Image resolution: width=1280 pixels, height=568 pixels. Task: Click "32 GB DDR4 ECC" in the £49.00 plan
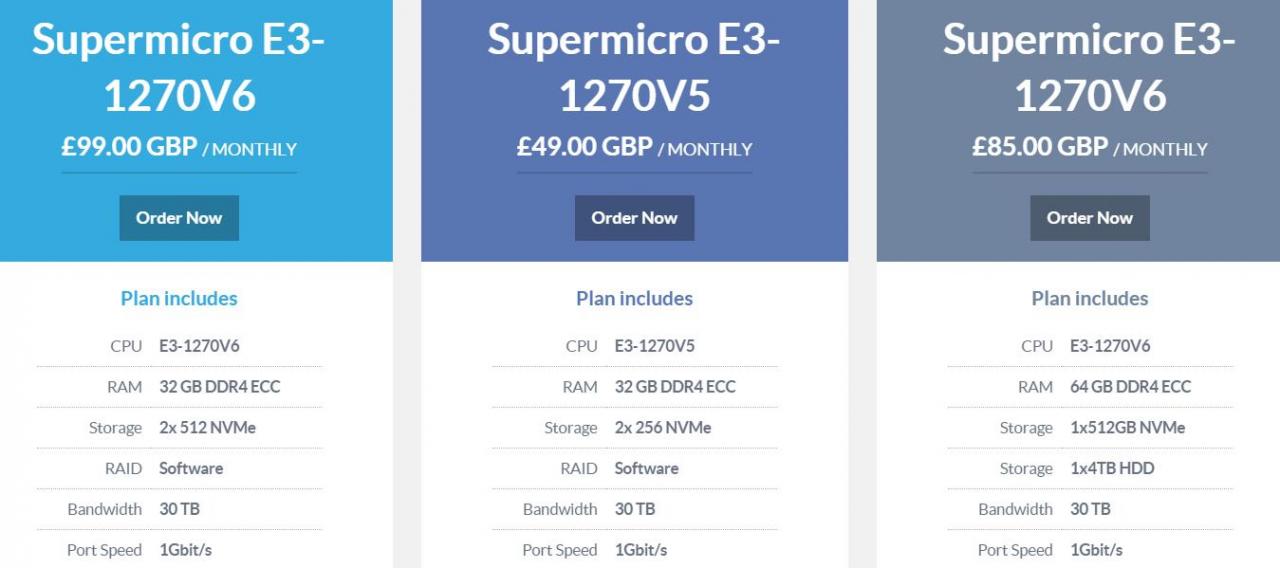coord(675,386)
